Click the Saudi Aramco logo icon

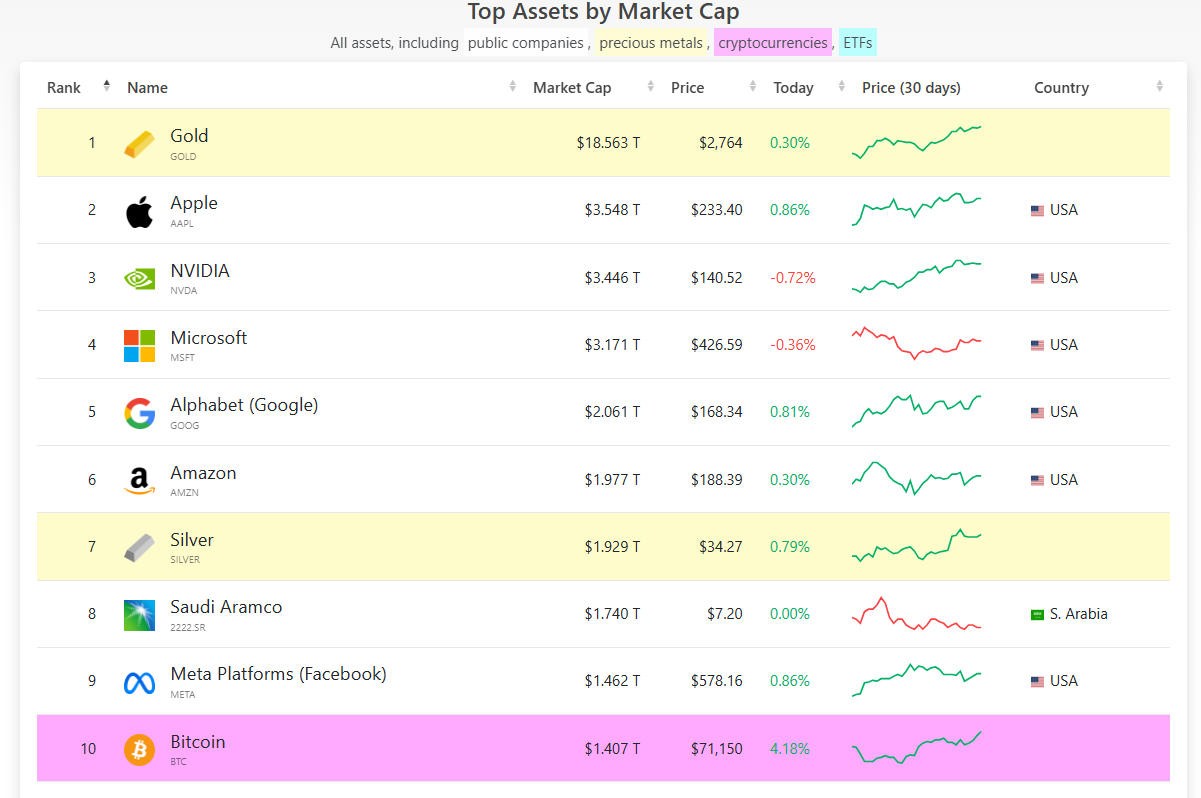pos(140,615)
